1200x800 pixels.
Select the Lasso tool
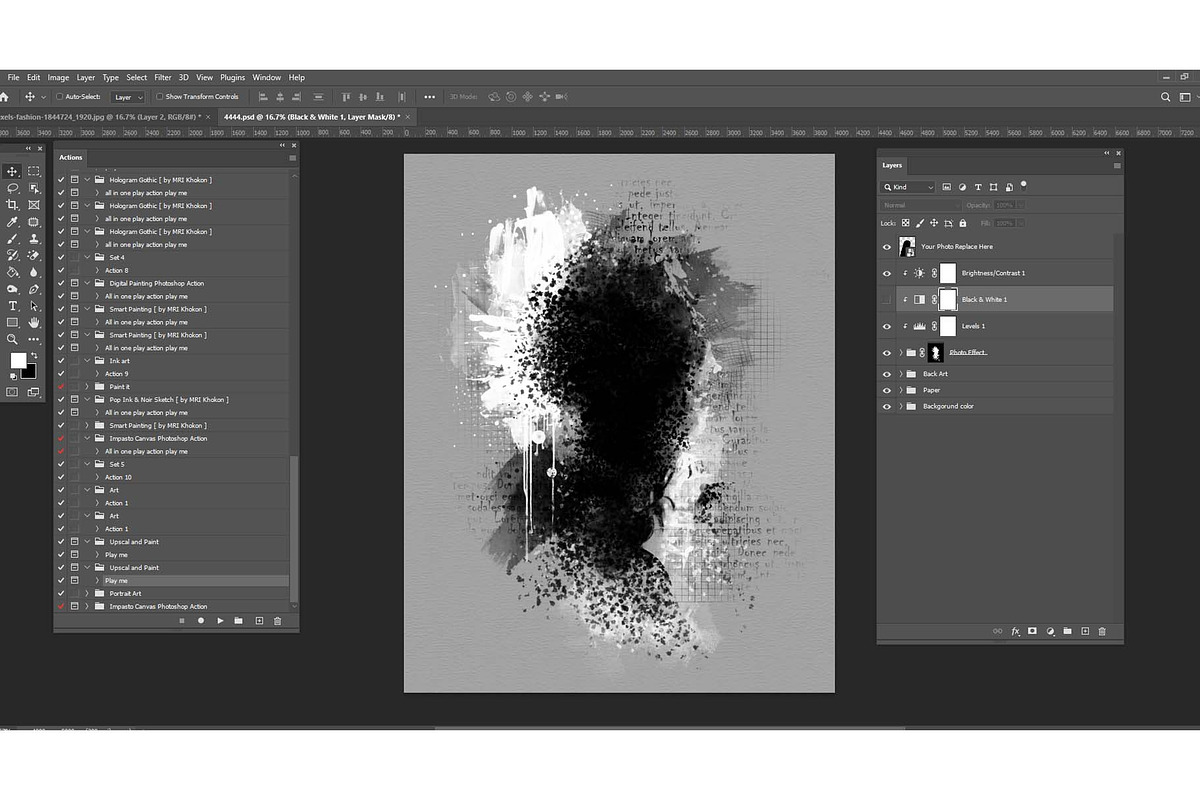13,188
